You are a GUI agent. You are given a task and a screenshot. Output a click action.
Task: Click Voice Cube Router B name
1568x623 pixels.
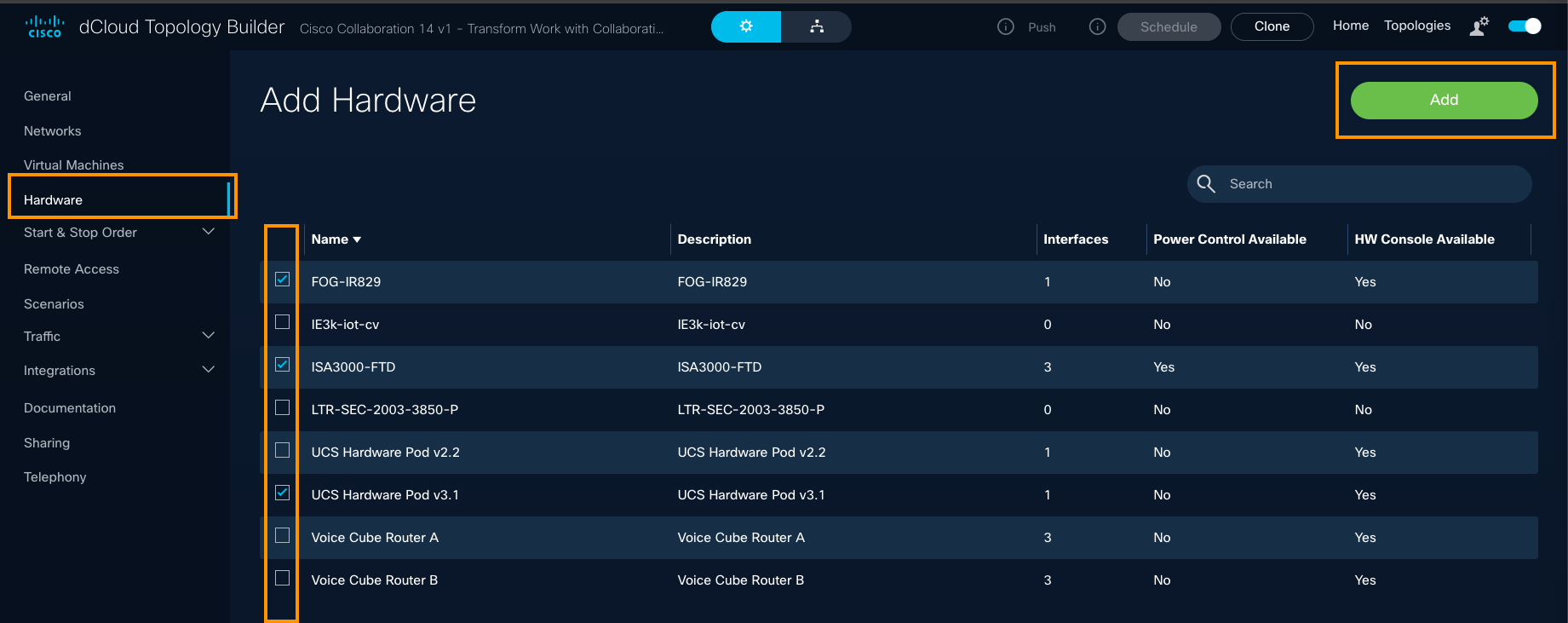375,580
